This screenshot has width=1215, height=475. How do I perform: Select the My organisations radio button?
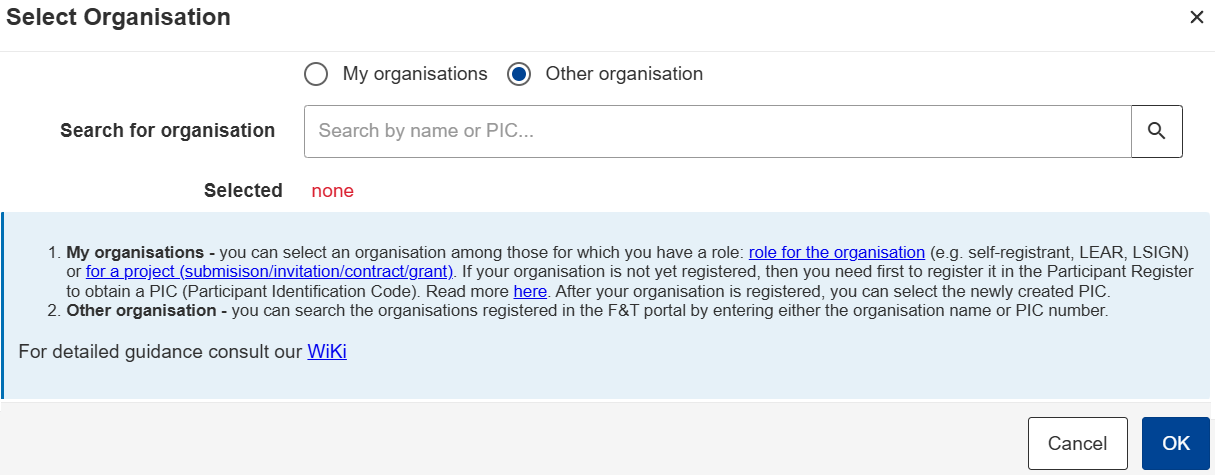pyautogui.click(x=315, y=74)
